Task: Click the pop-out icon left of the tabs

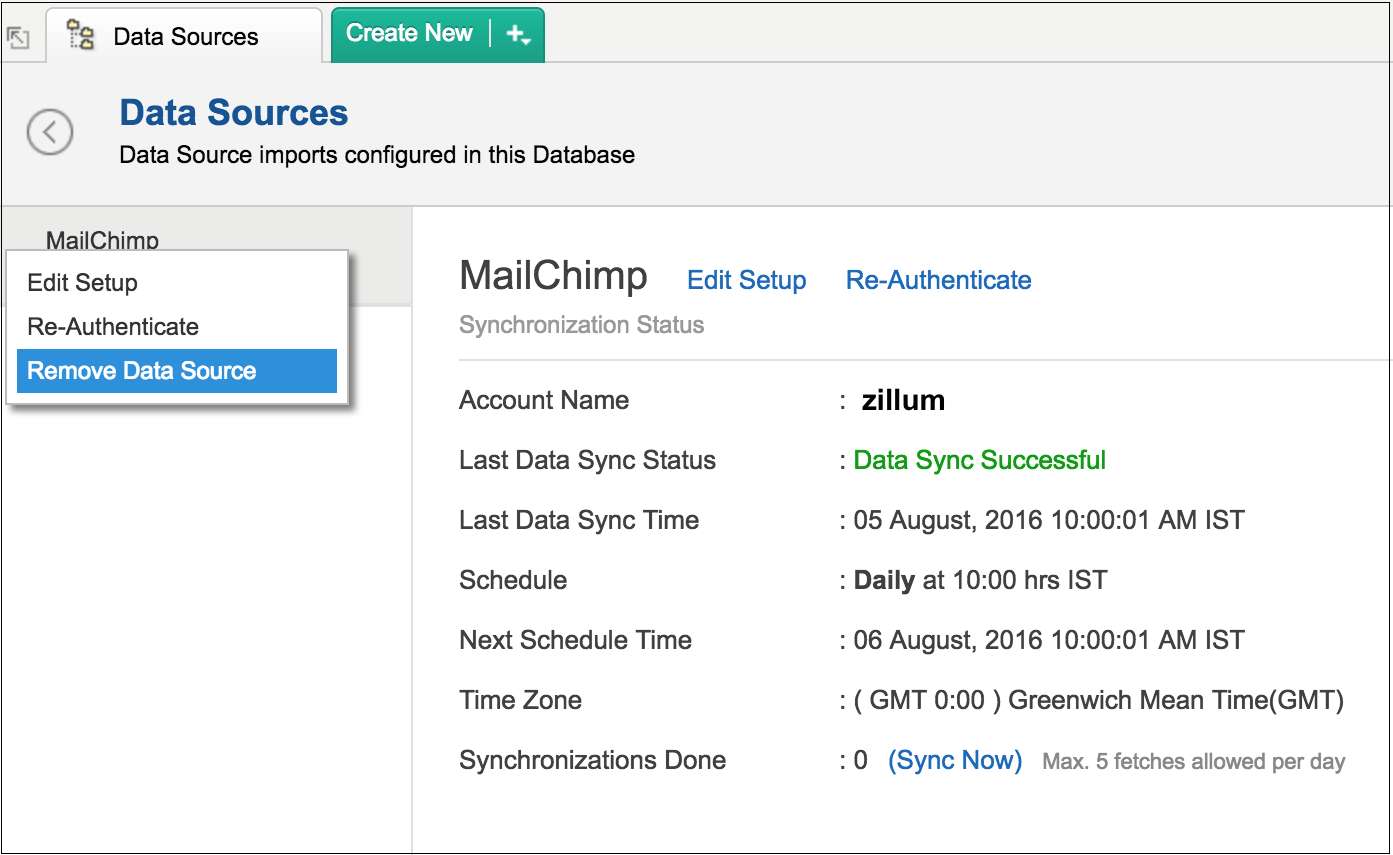Action: click(18, 37)
